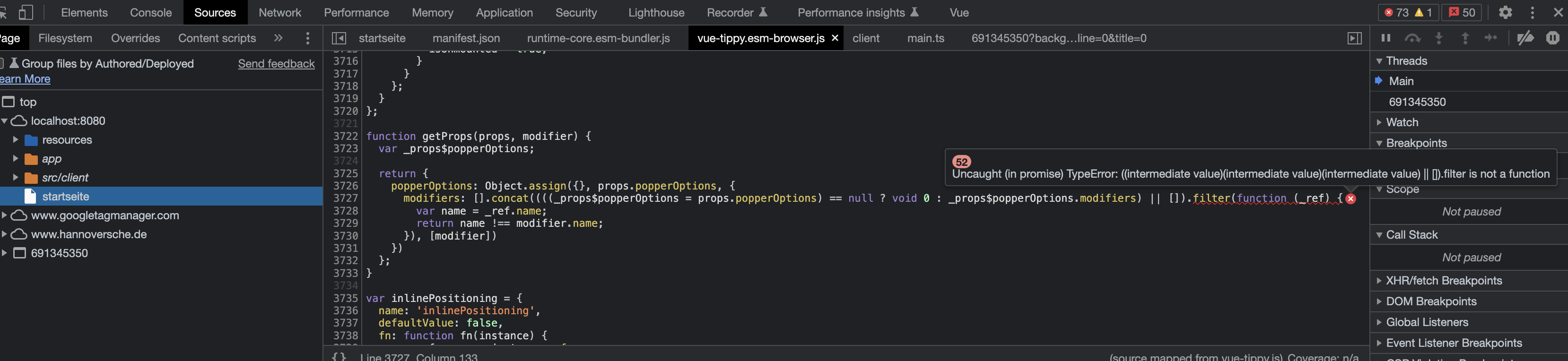Viewport: 1568px width, 361px height.
Task: Hide the navigator sidebar
Action: [x=339, y=38]
